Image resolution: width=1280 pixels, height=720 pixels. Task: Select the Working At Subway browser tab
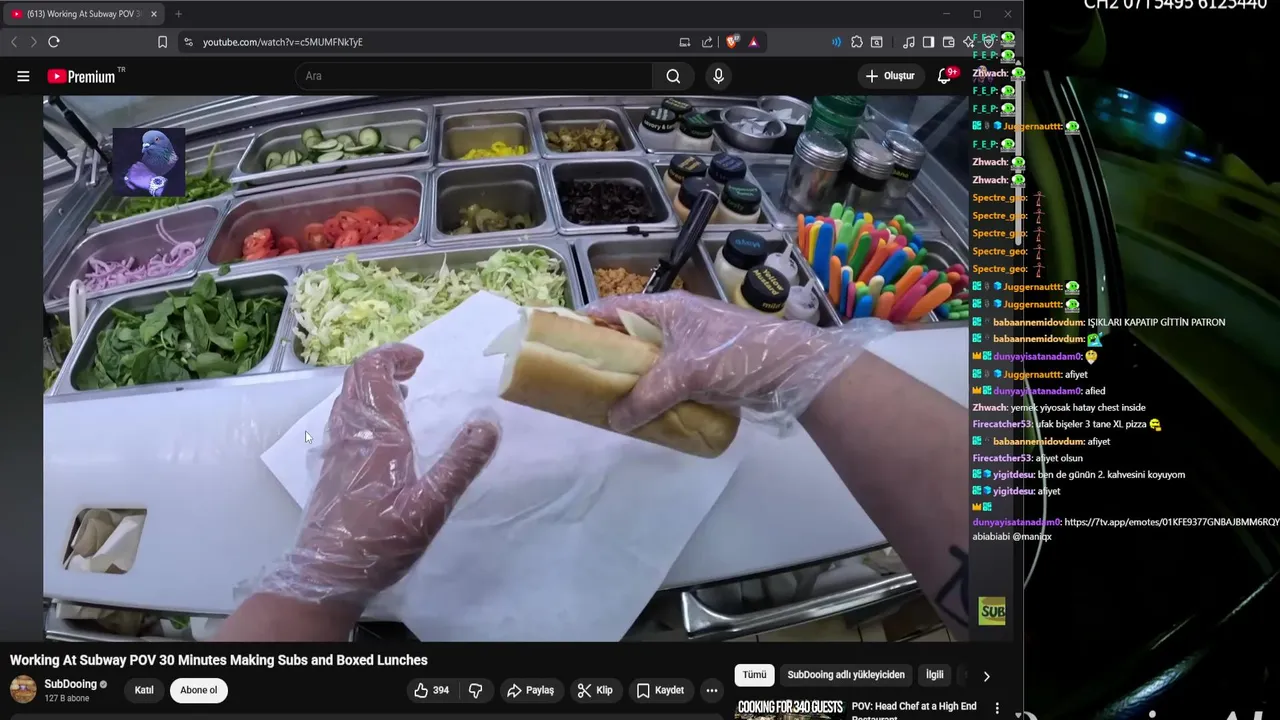pos(83,14)
